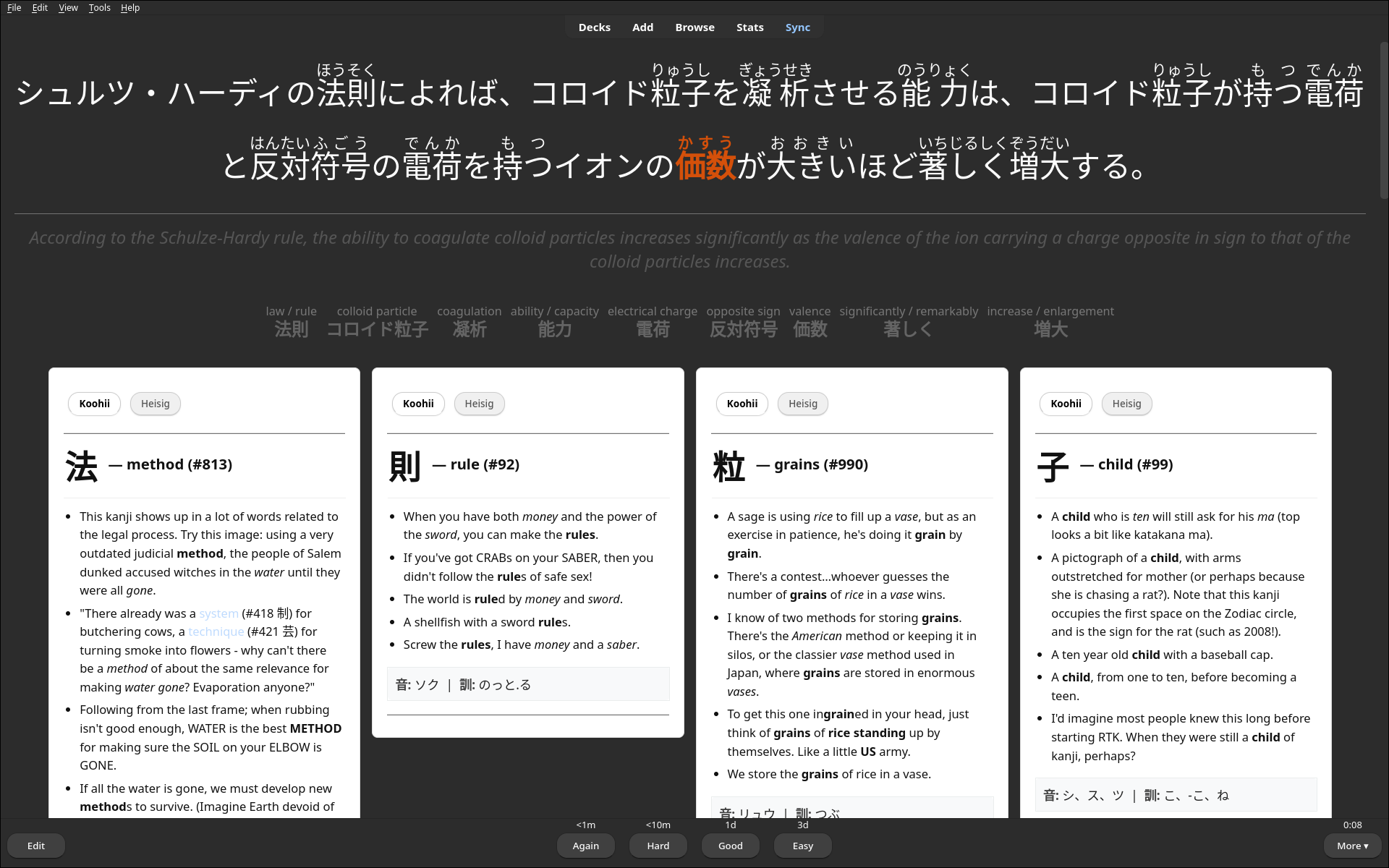Image resolution: width=1389 pixels, height=868 pixels.
Task: Click the vocabulary entry 法則 law / rule
Action: pos(291,322)
